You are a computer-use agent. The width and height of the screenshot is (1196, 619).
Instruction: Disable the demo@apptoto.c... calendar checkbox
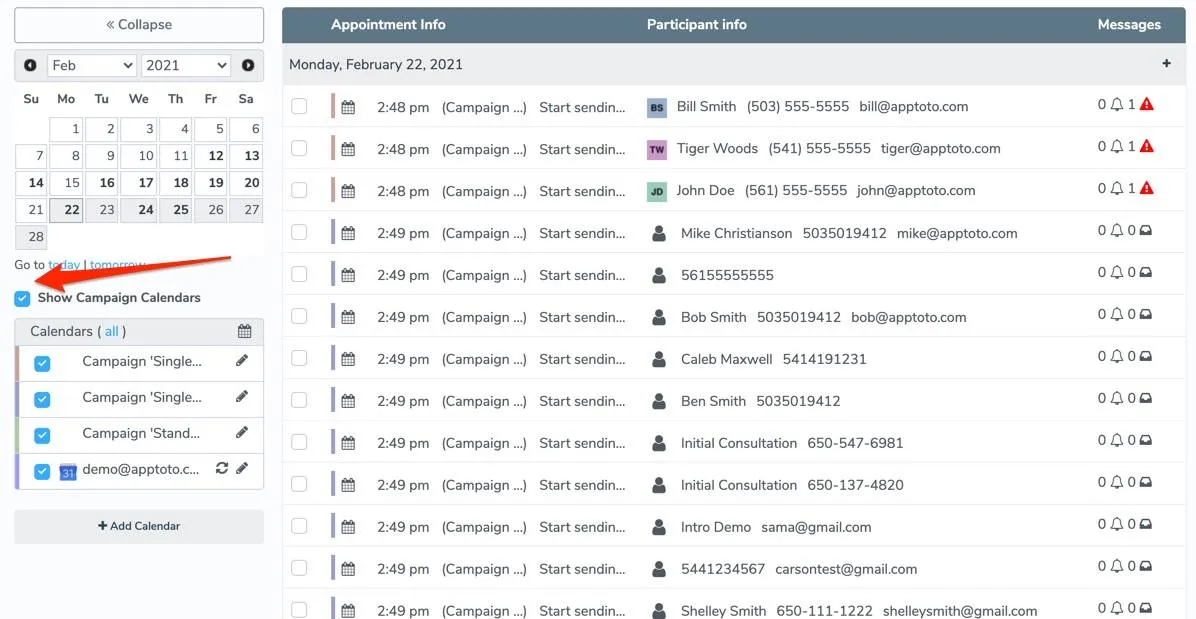click(42, 469)
